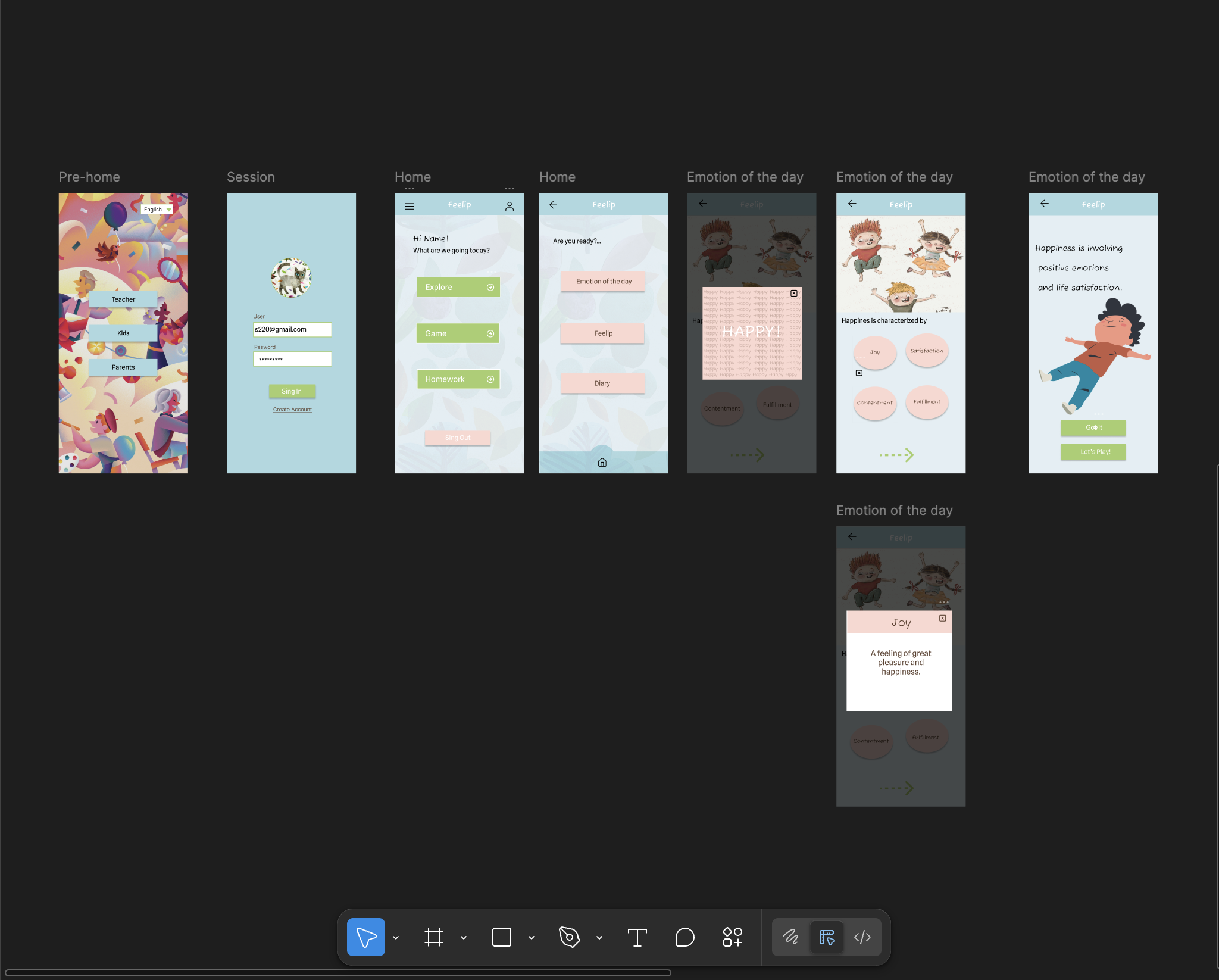Close the Joy definition popup
Screen dimensions: 1219x980
tap(943, 619)
